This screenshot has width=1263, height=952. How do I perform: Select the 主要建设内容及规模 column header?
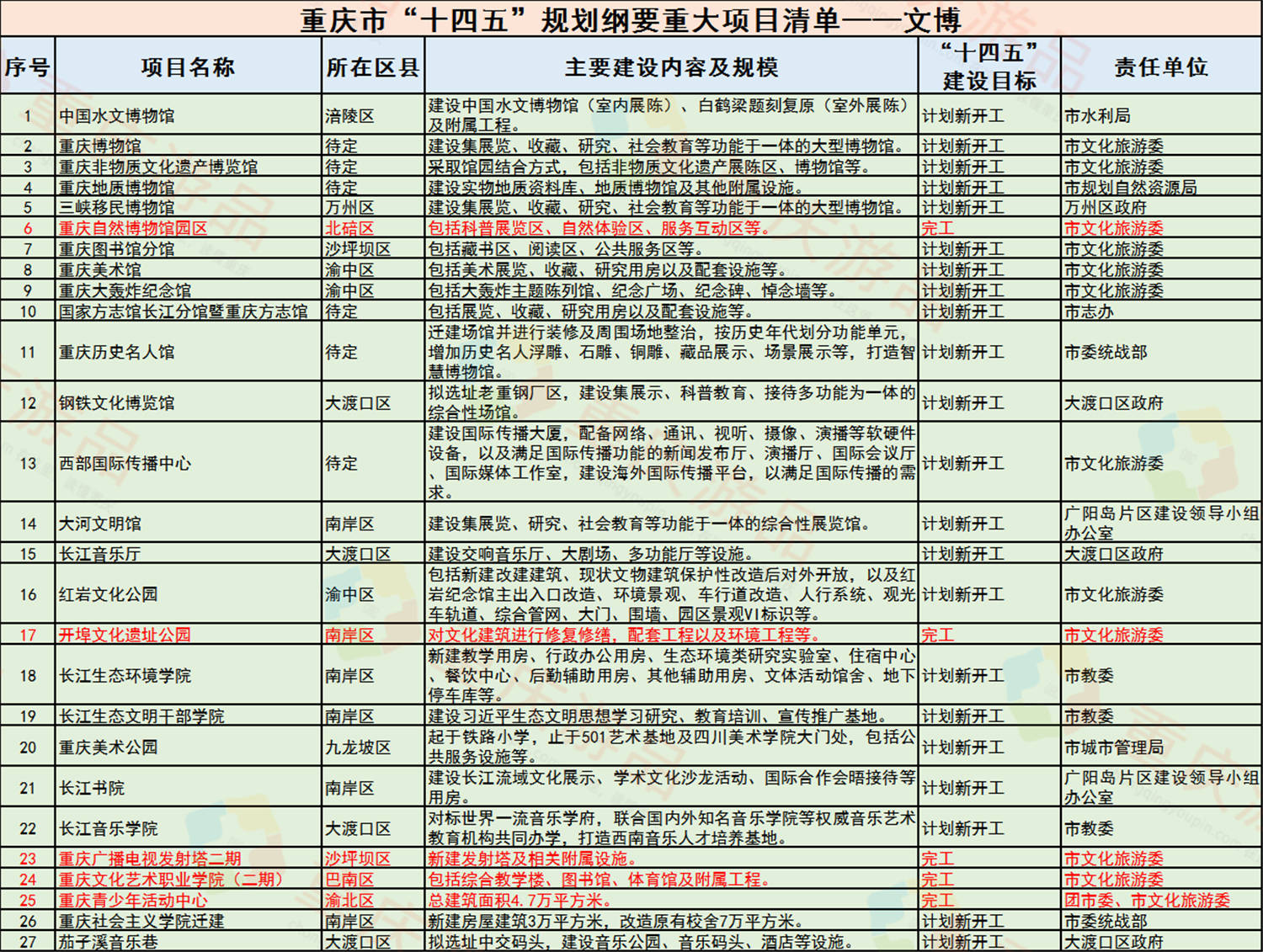click(x=671, y=66)
